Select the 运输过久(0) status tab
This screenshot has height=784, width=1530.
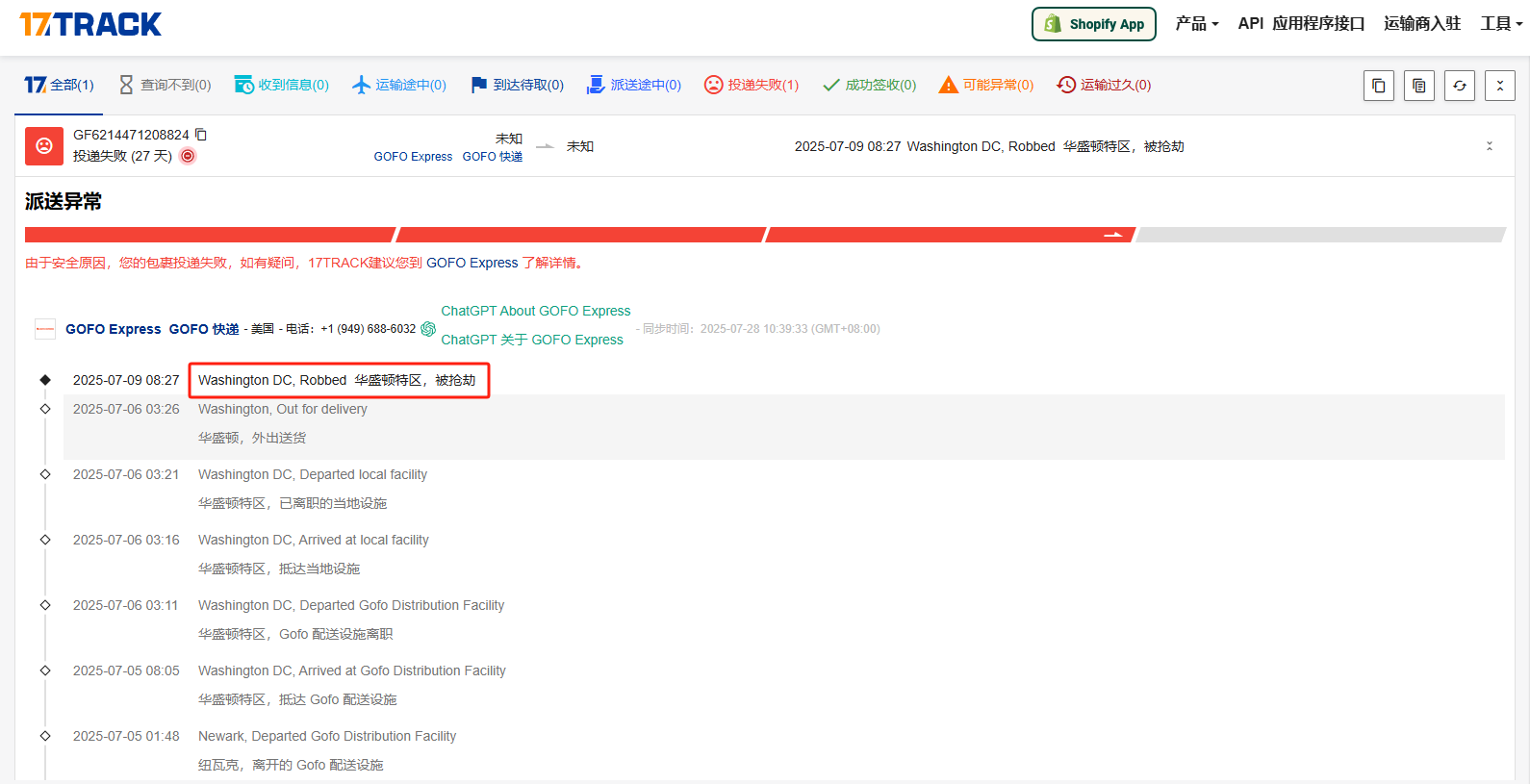pyautogui.click(x=1104, y=85)
